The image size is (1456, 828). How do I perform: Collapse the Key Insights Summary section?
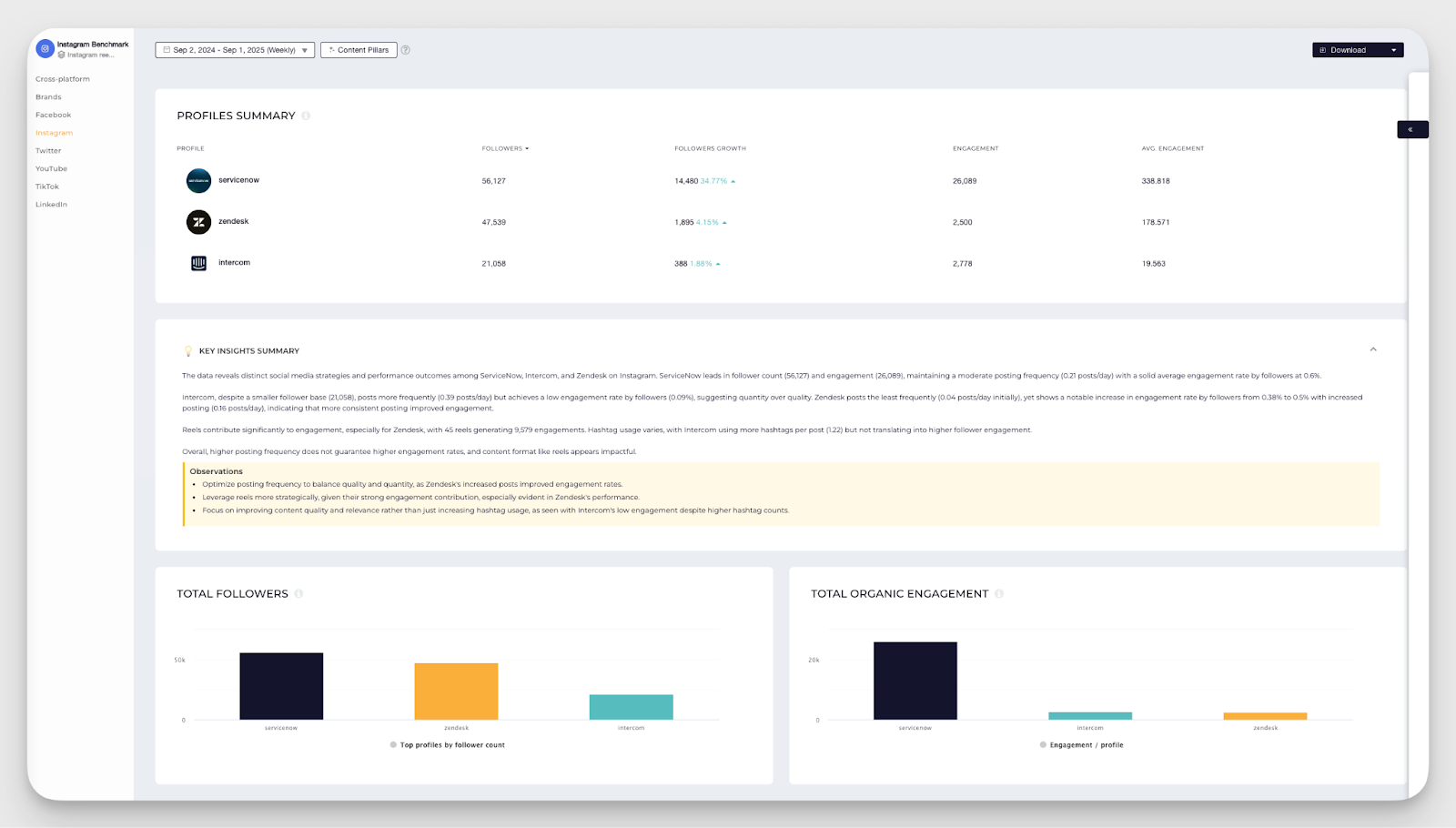pos(1373,349)
